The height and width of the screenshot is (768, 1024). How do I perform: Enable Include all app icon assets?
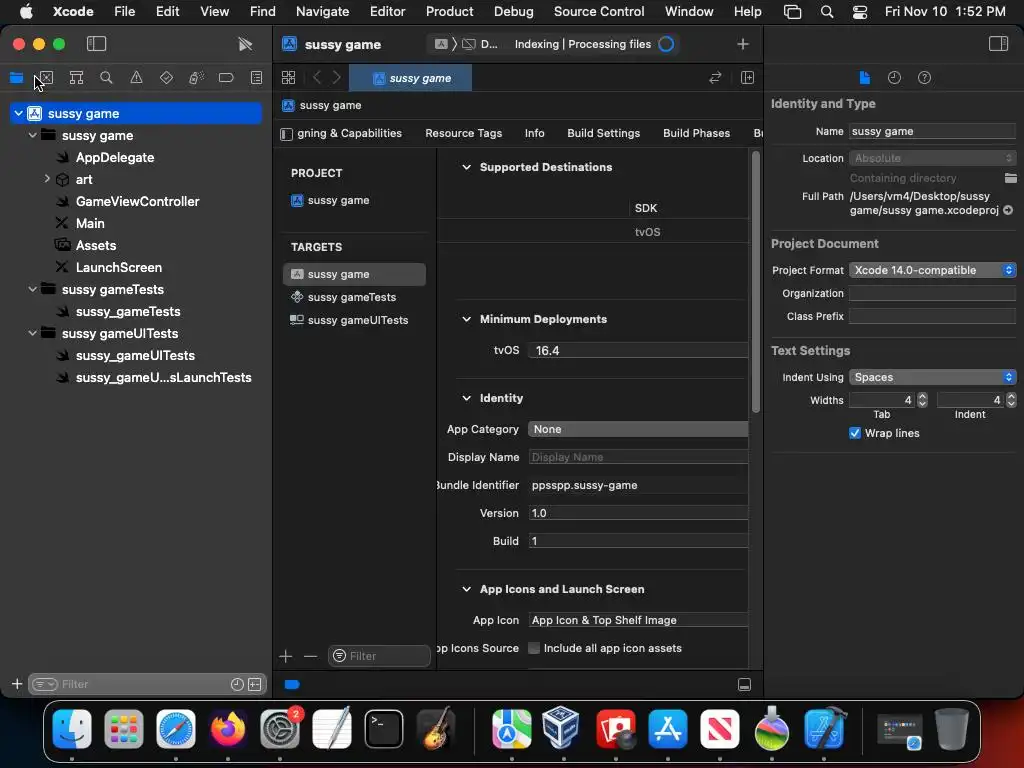click(x=534, y=648)
